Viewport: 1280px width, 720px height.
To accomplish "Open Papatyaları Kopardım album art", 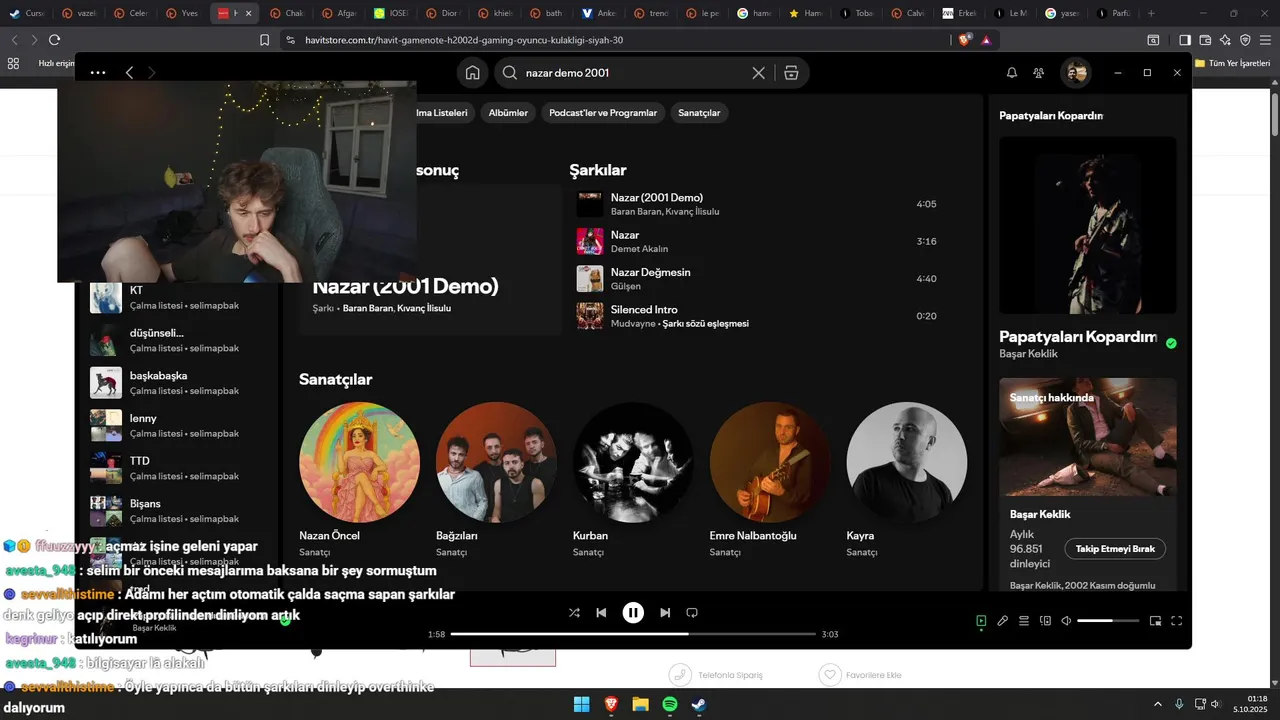I will (1088, 225).
